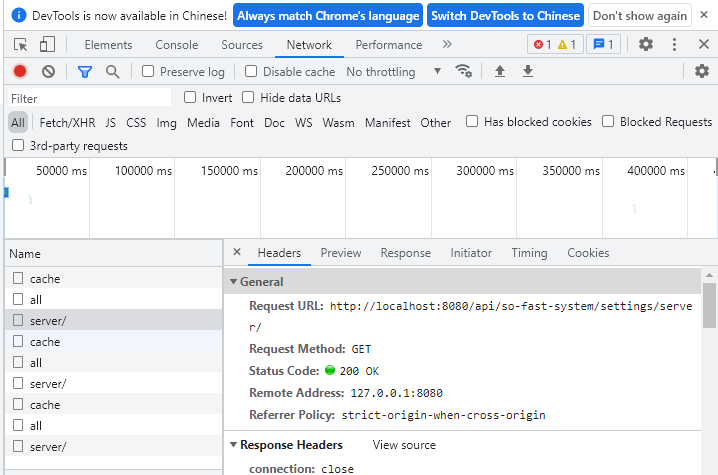718x475 pixels.
Task: Enable the Preserve log checkbox
Action: (x=148, y=72)
